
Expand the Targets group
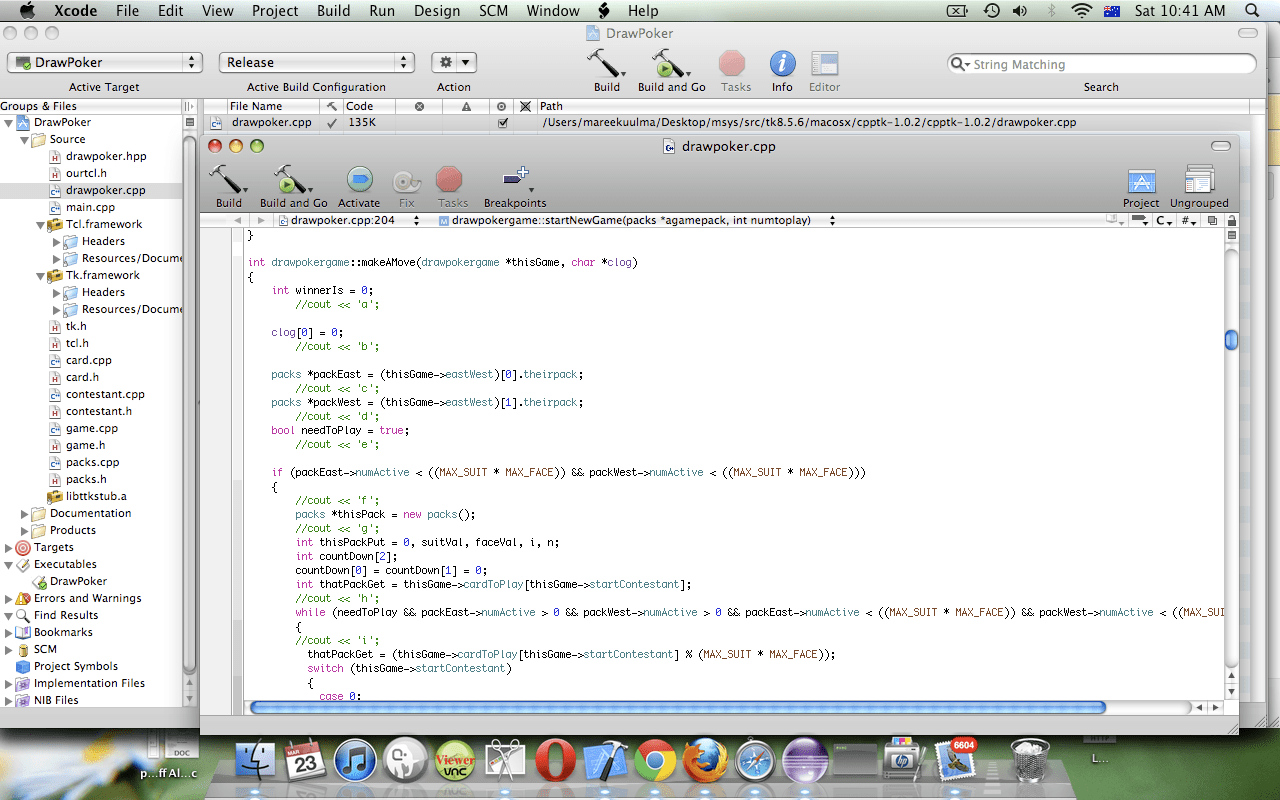point(9,548)
